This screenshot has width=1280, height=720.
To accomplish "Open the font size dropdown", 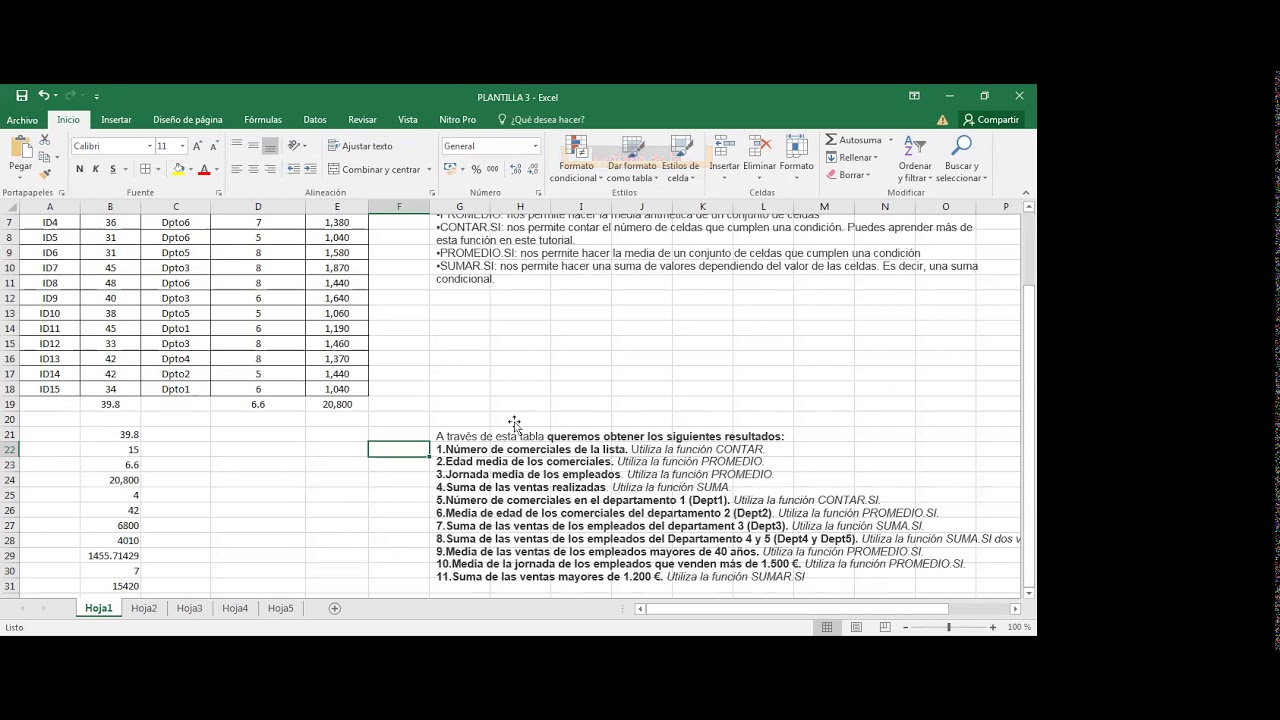I will pos(182,146).
